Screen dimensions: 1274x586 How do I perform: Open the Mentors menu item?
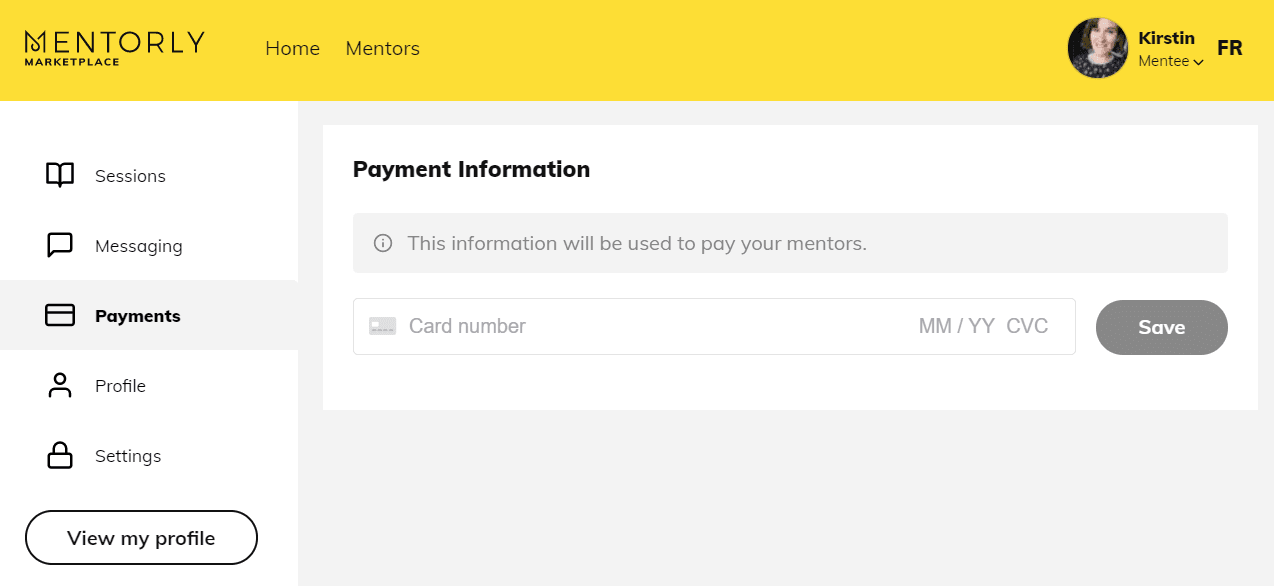click(382, 48)
